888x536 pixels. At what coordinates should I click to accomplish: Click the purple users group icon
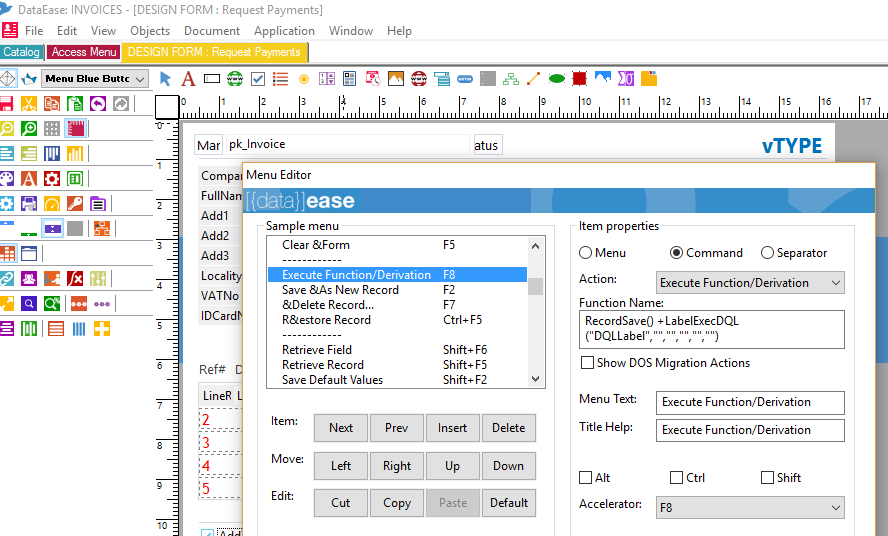tap(29, 278)
